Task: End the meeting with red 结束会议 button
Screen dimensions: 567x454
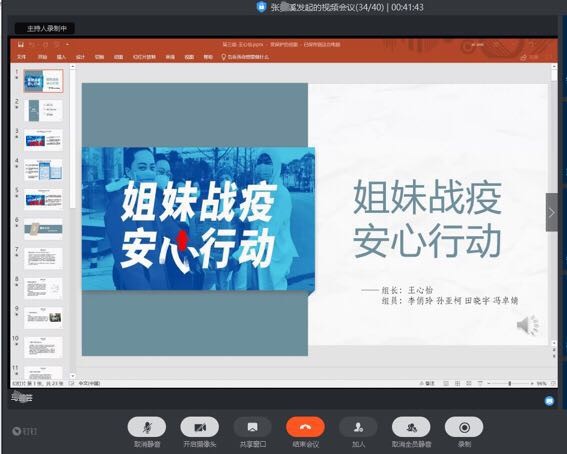Action: (x=305, y=427)
